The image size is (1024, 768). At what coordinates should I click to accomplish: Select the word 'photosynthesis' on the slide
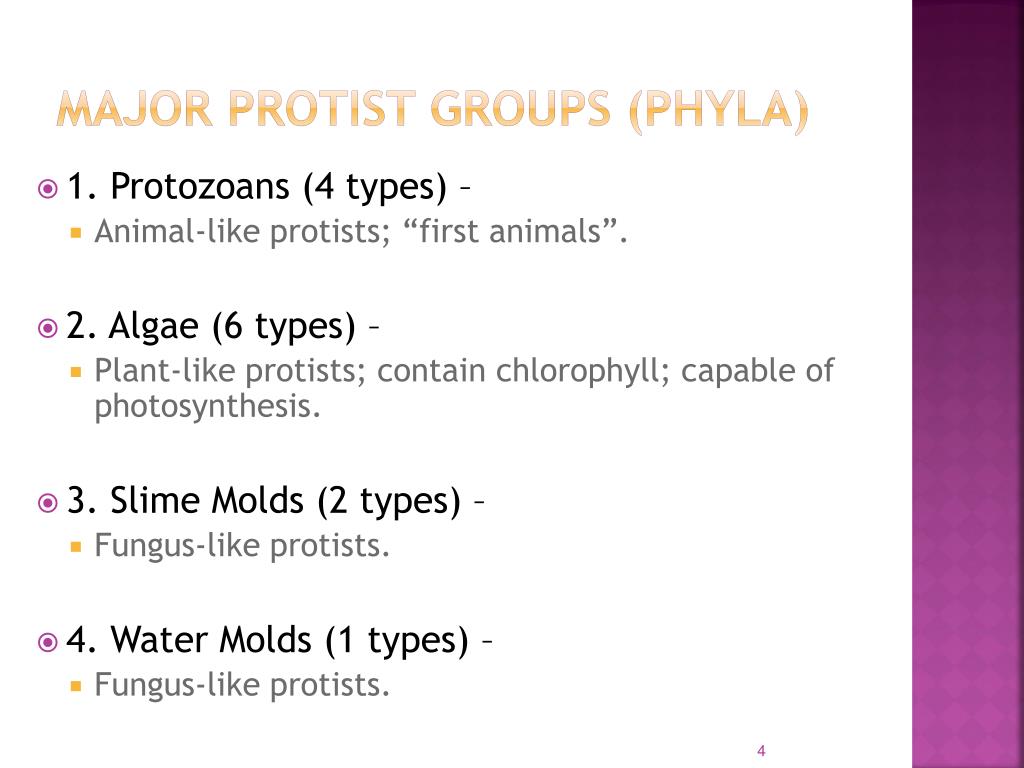(x=208, y=407)
